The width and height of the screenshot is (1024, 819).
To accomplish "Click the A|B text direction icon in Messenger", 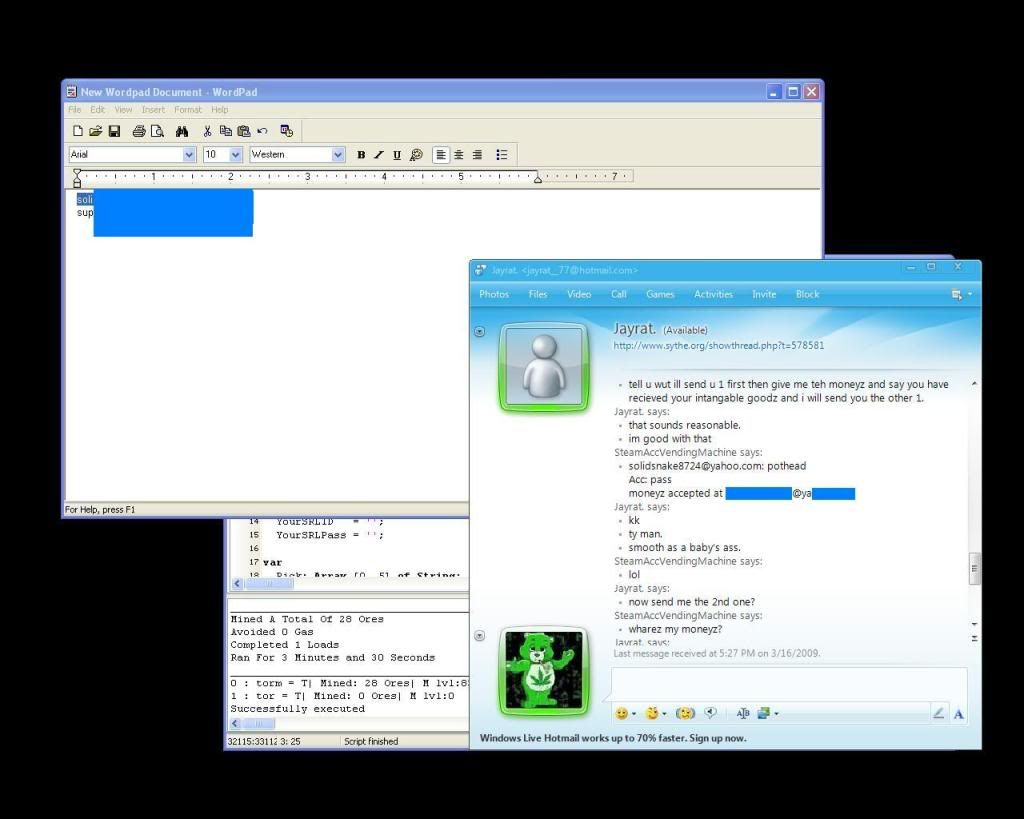I will 743,713.
